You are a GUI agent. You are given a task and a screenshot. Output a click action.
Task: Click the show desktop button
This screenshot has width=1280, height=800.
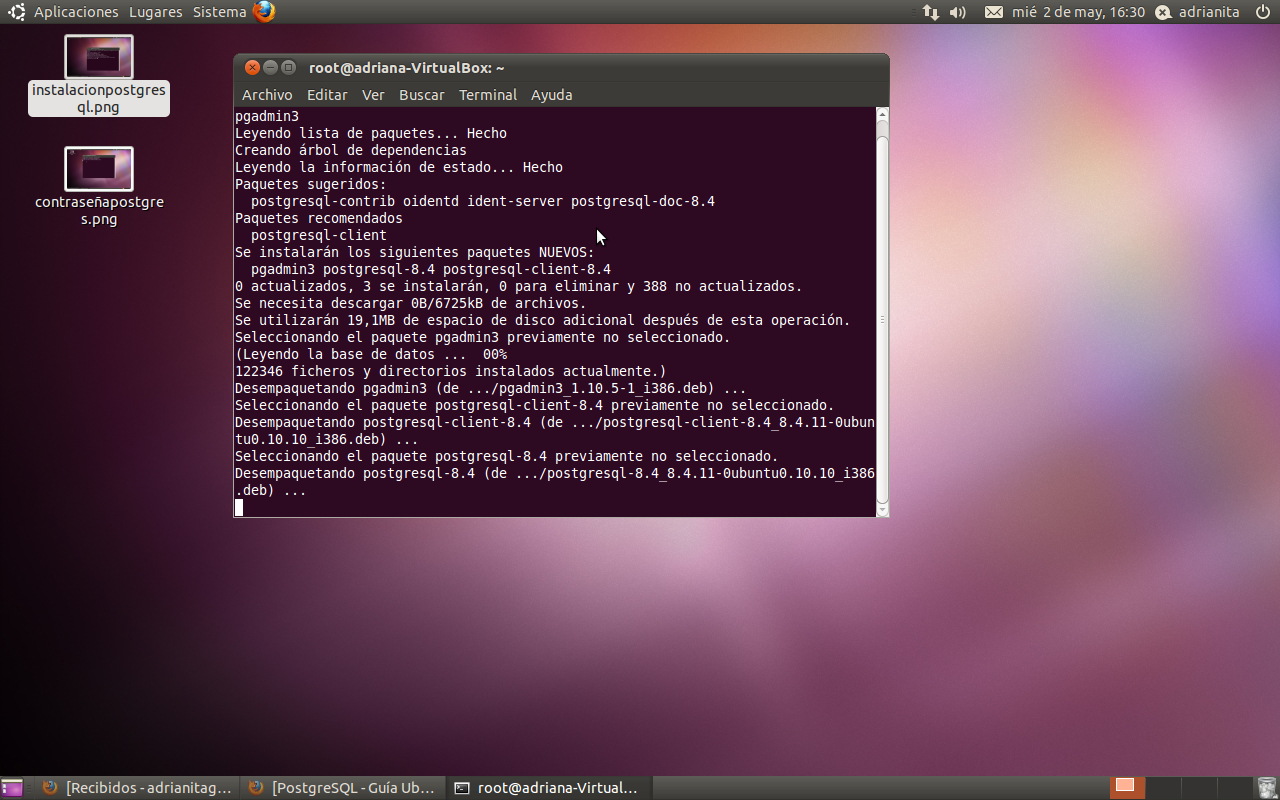click(12, 788)
